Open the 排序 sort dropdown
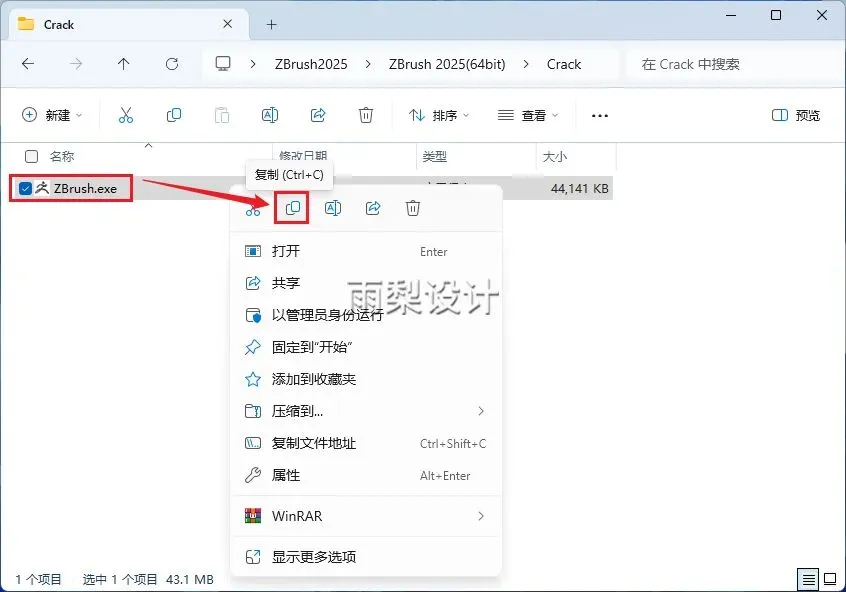This screenshot has height=592, width=846. (x=439, y=115)
